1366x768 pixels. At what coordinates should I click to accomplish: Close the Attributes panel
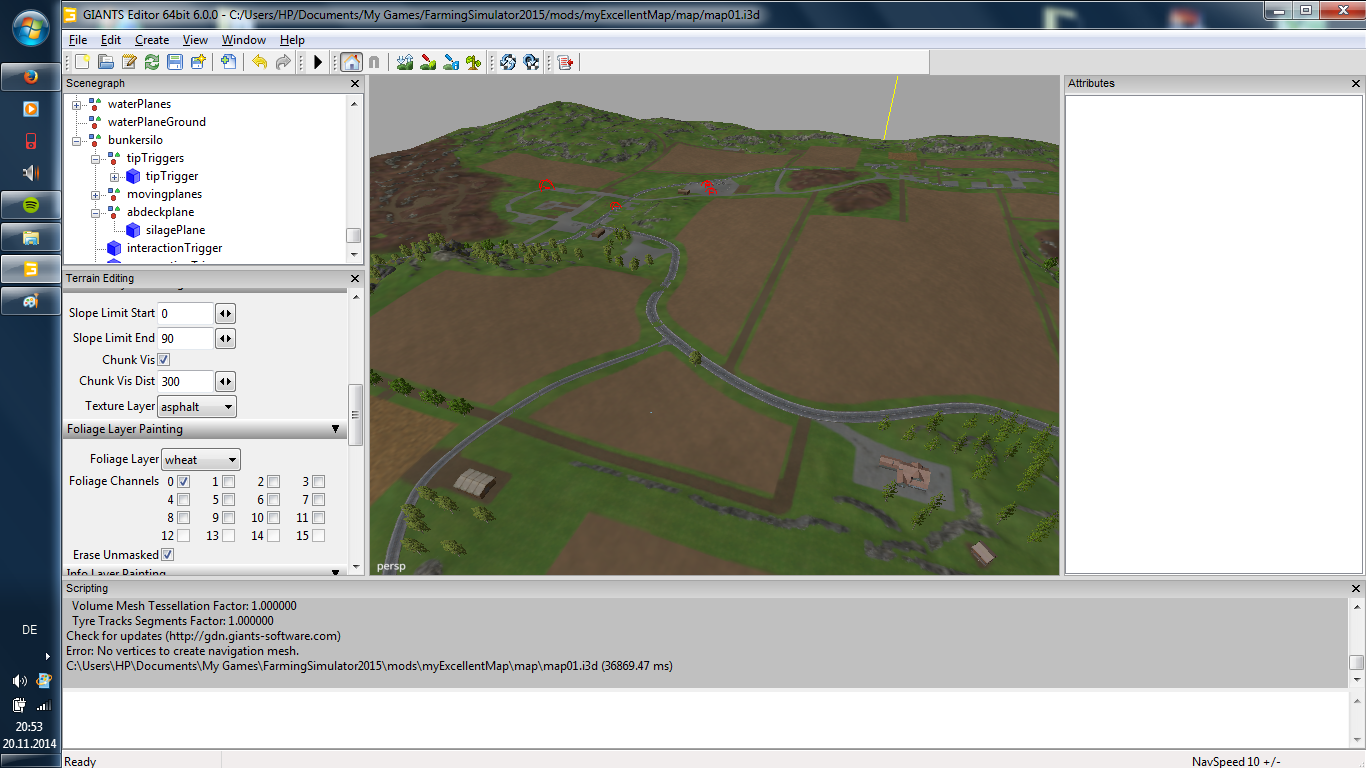(x=1356, y=83)
